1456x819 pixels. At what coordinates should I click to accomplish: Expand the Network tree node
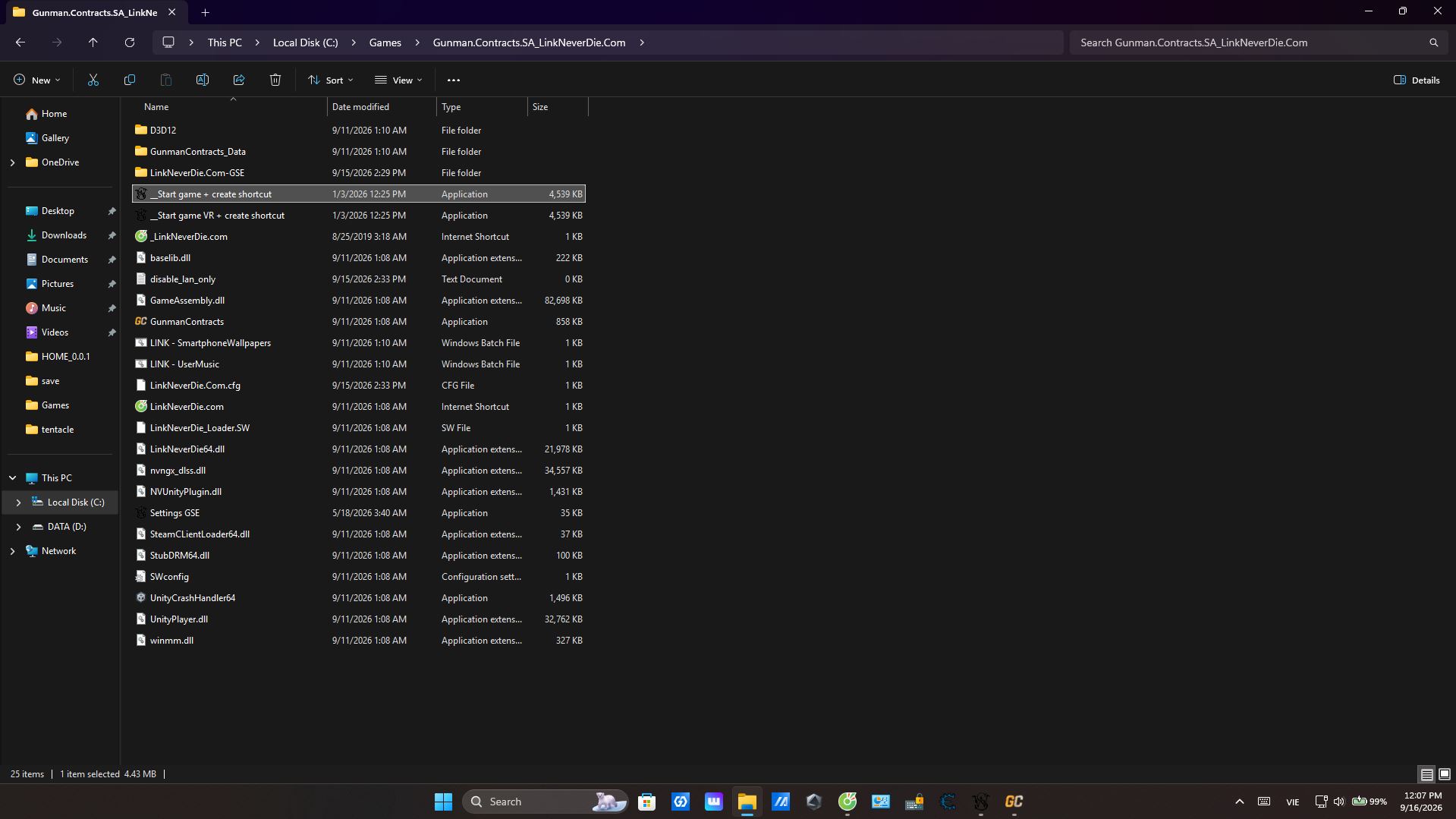pyautogui.click(x=12, y=551)
